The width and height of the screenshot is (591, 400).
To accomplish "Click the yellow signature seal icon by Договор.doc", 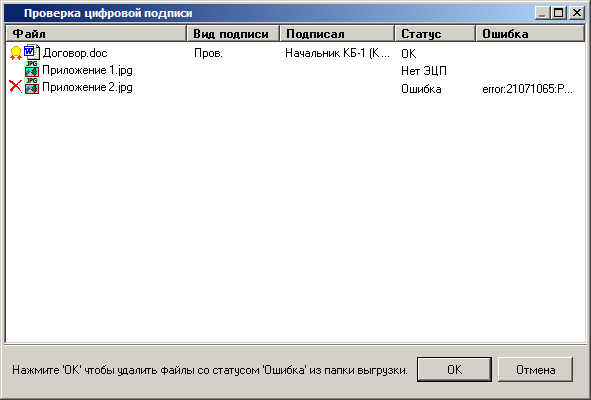I will click(15, 53).
